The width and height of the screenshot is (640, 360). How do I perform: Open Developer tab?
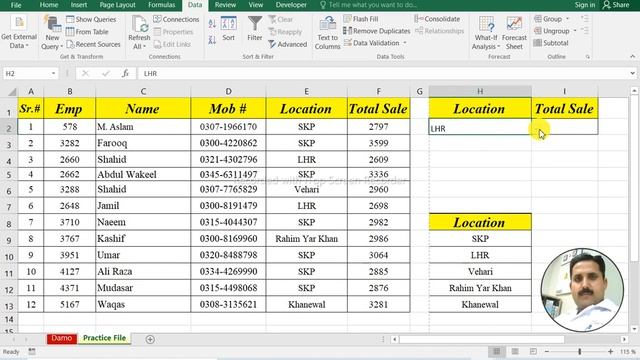click(291, 5)
